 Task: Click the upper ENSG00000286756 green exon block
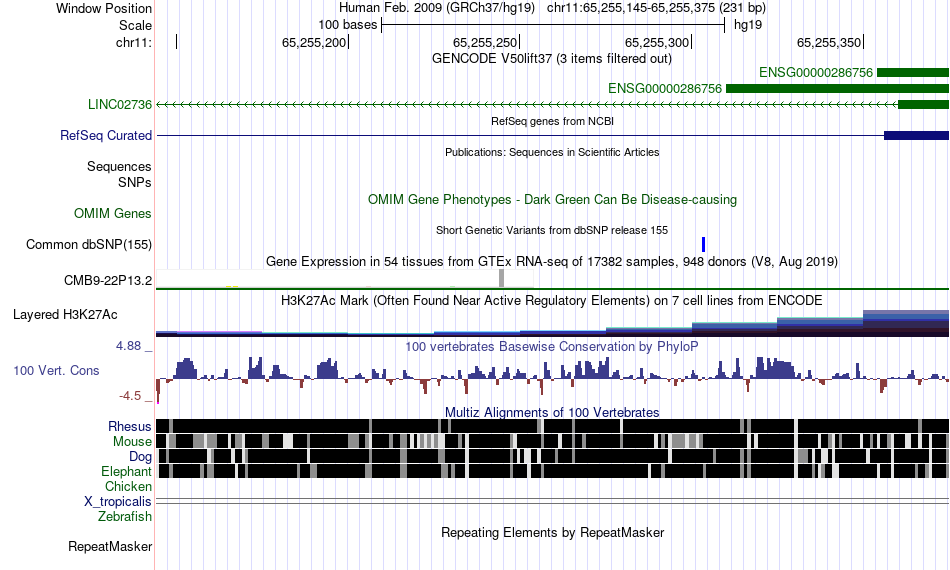click(913, 73)
